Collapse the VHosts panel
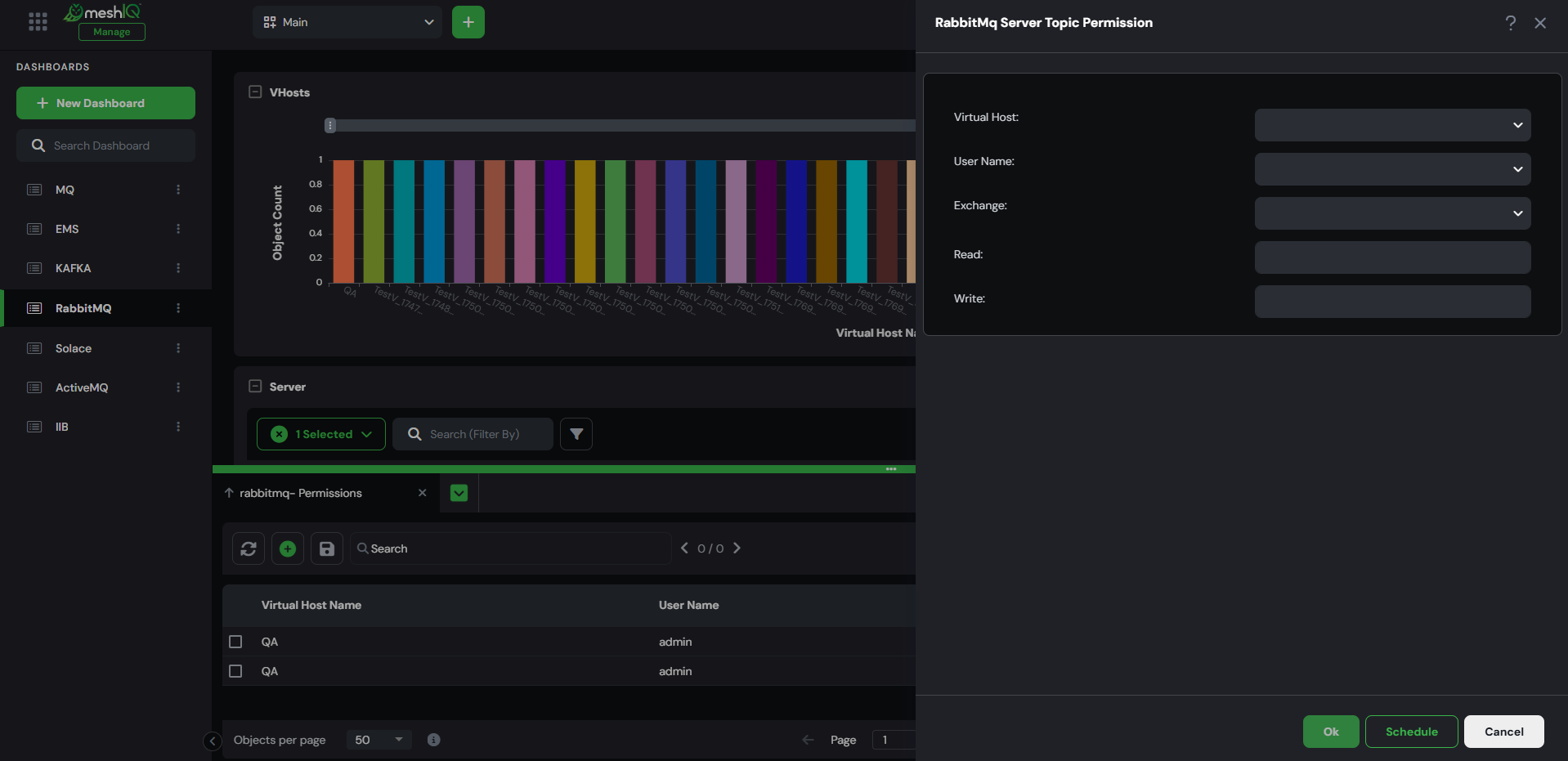The width and height of the screenshot is (1568, 761). pyautogui.click(x=255, y=92)
